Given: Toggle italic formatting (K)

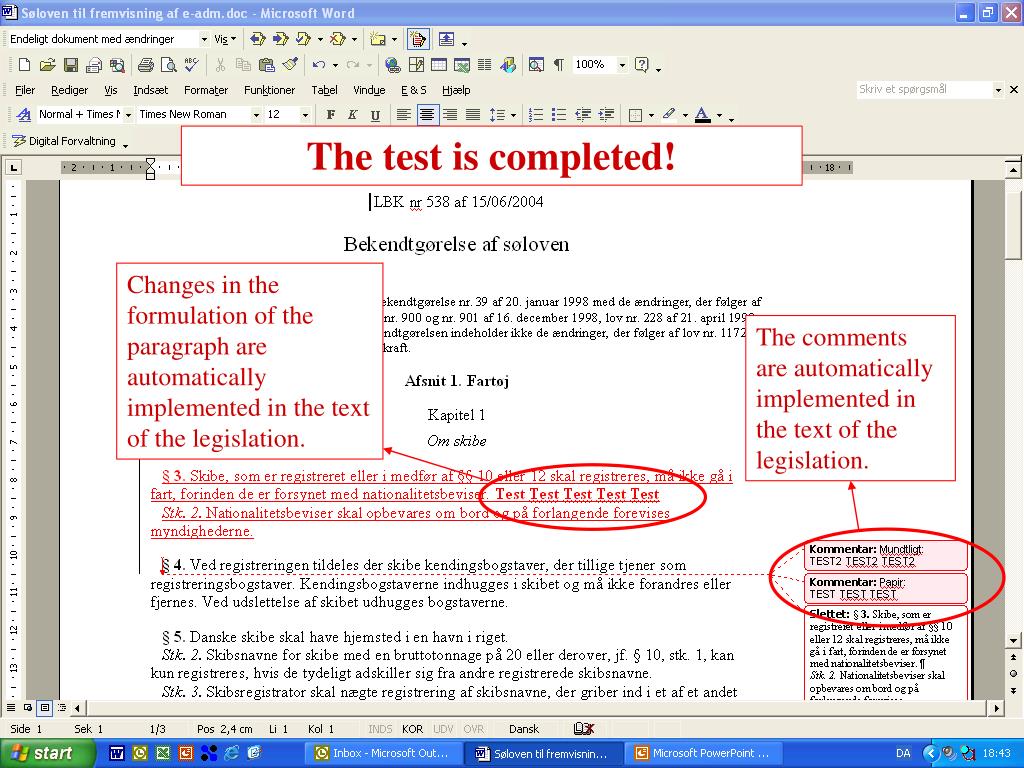Looking at the screenshot, I should (x=353, y=115).
